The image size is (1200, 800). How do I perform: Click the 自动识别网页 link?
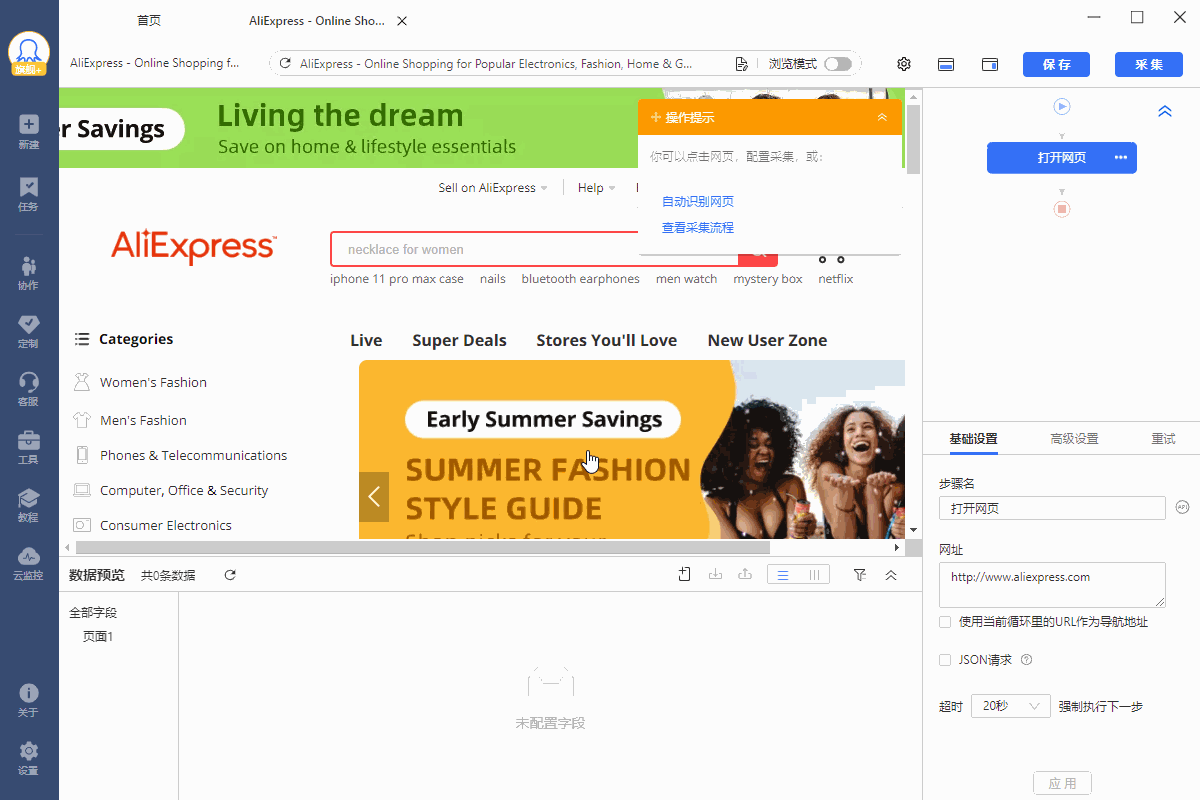tap(698, 202)
